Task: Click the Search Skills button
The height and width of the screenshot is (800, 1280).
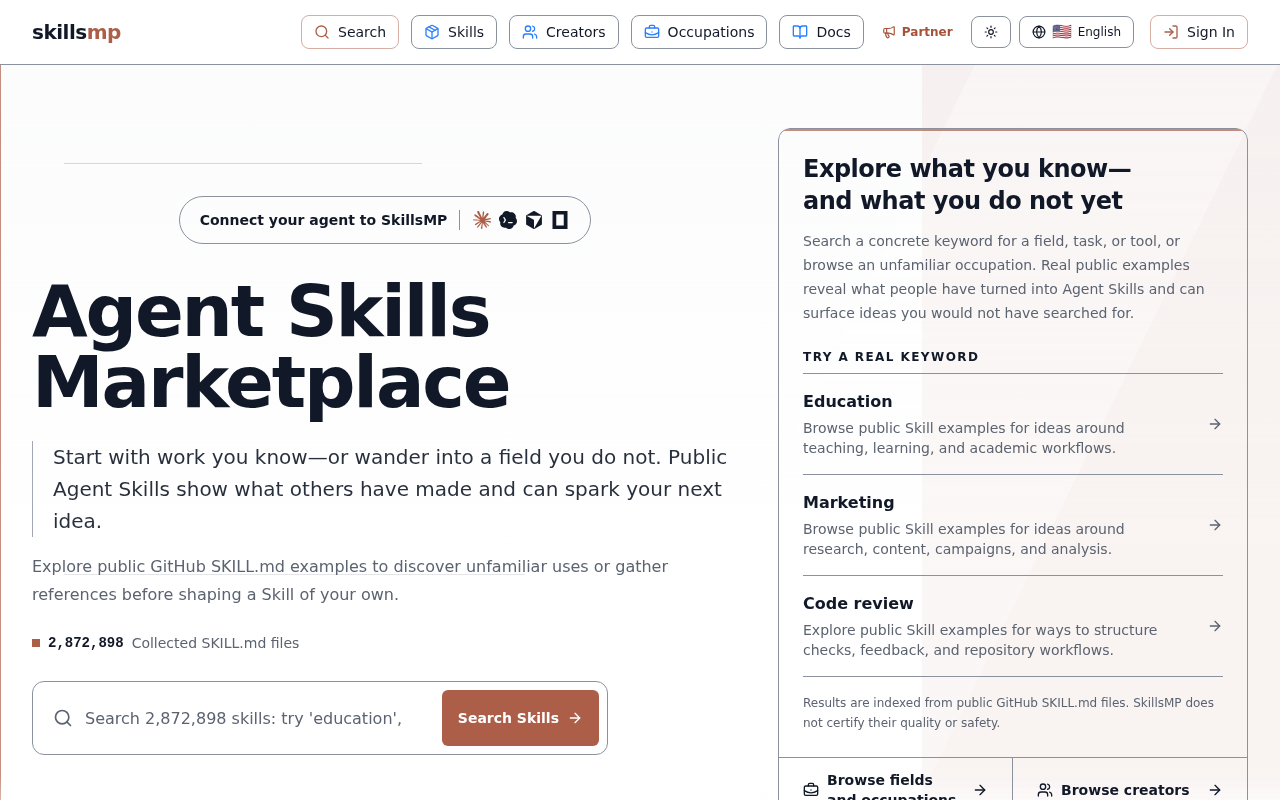Action: tap(520, 718)
